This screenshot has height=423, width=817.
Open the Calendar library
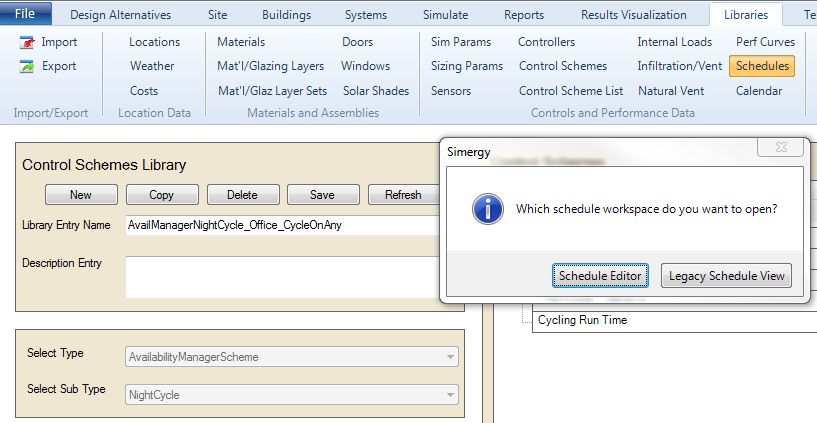tap(759, 91)
